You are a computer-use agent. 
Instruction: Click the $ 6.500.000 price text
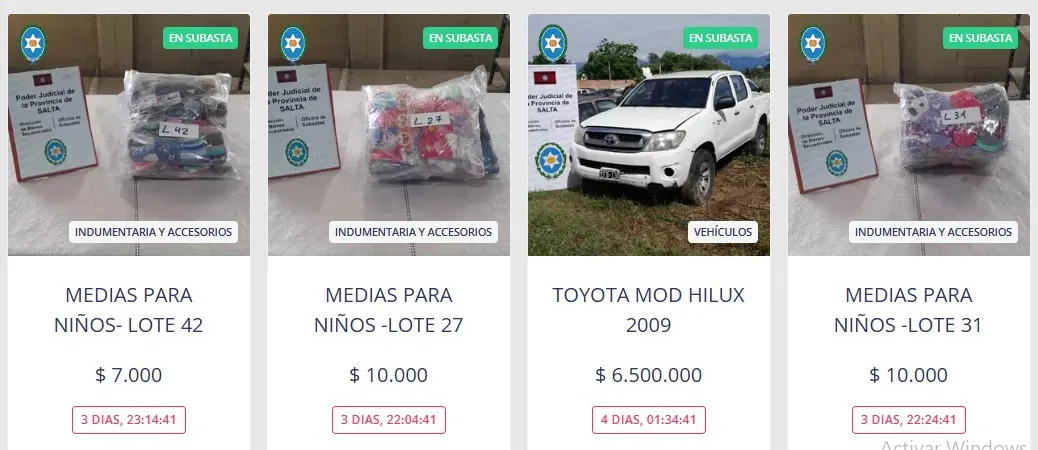tap(649, 375)
